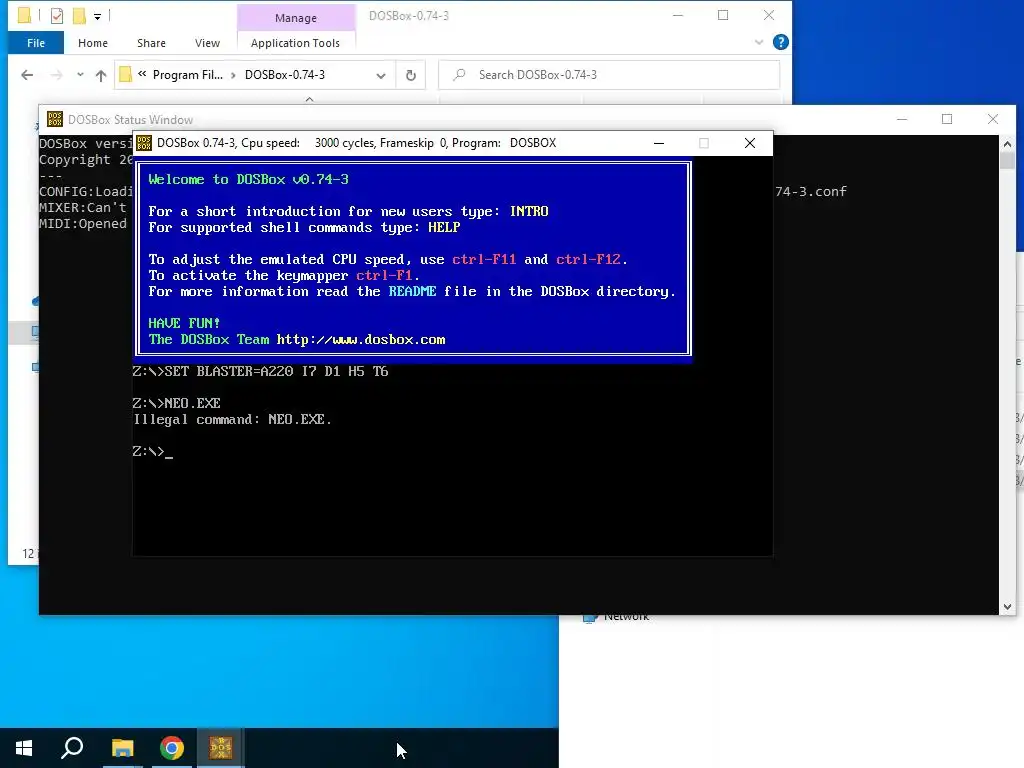Click the README word in welcome box
The height and width of the screenshot is (768, 1024).
412,291
